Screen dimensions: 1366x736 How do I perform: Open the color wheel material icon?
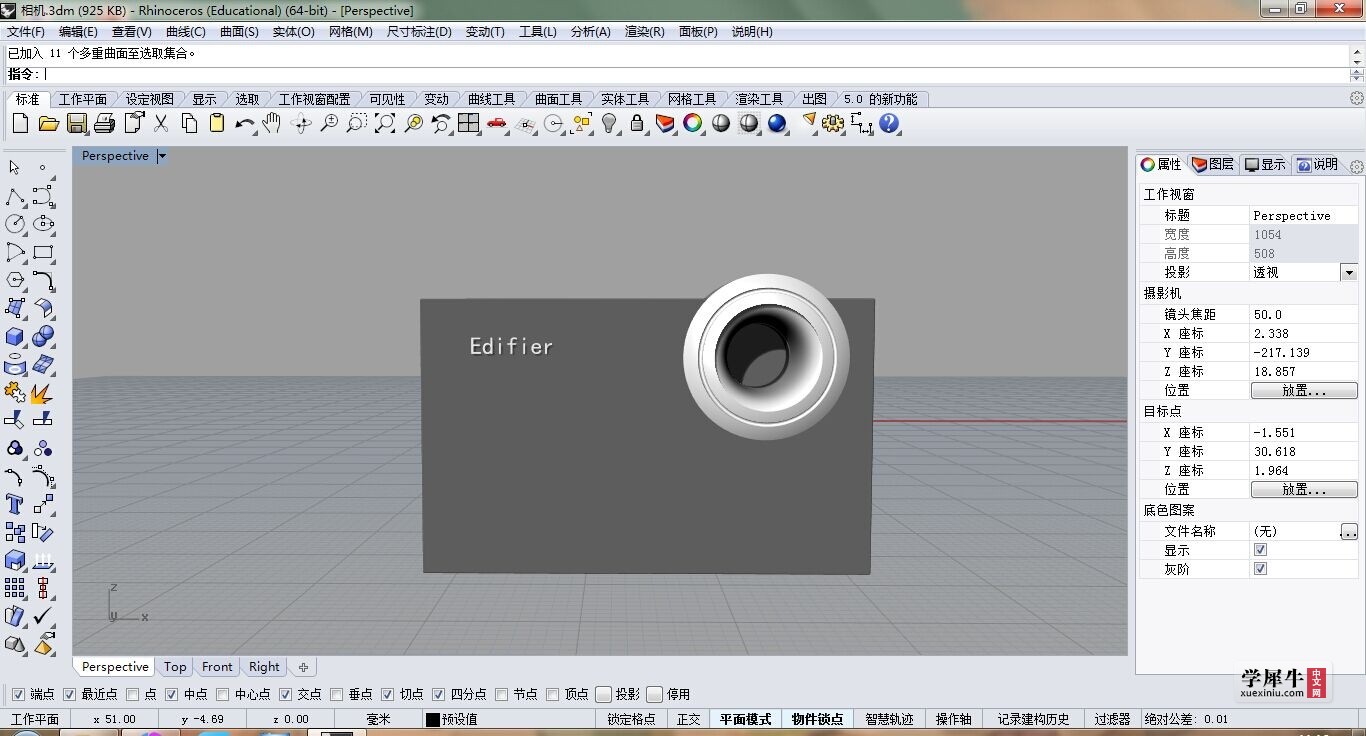[693, 123]
